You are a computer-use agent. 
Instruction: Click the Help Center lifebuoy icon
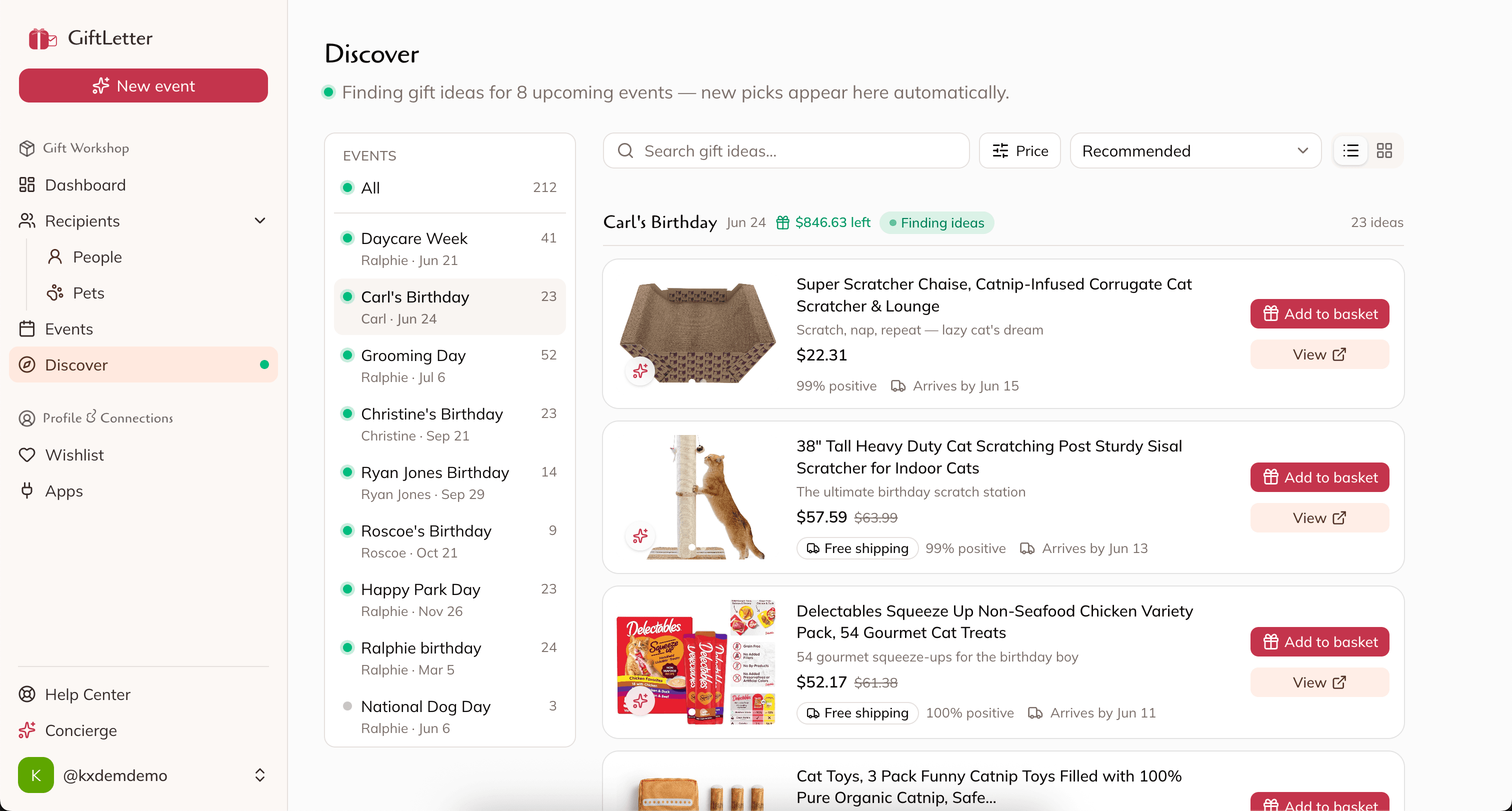[27, 694]
